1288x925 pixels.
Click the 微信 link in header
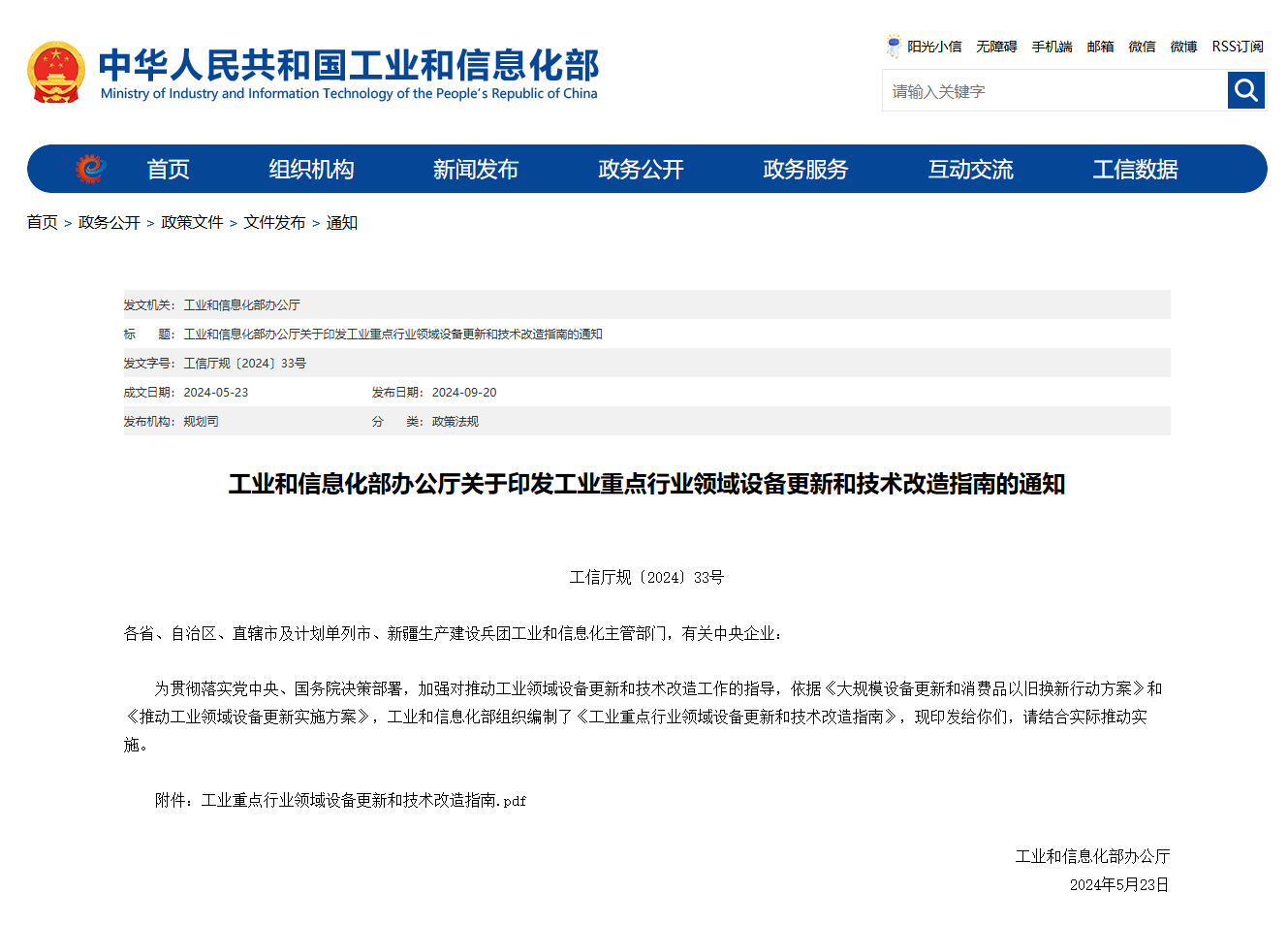1142,47
